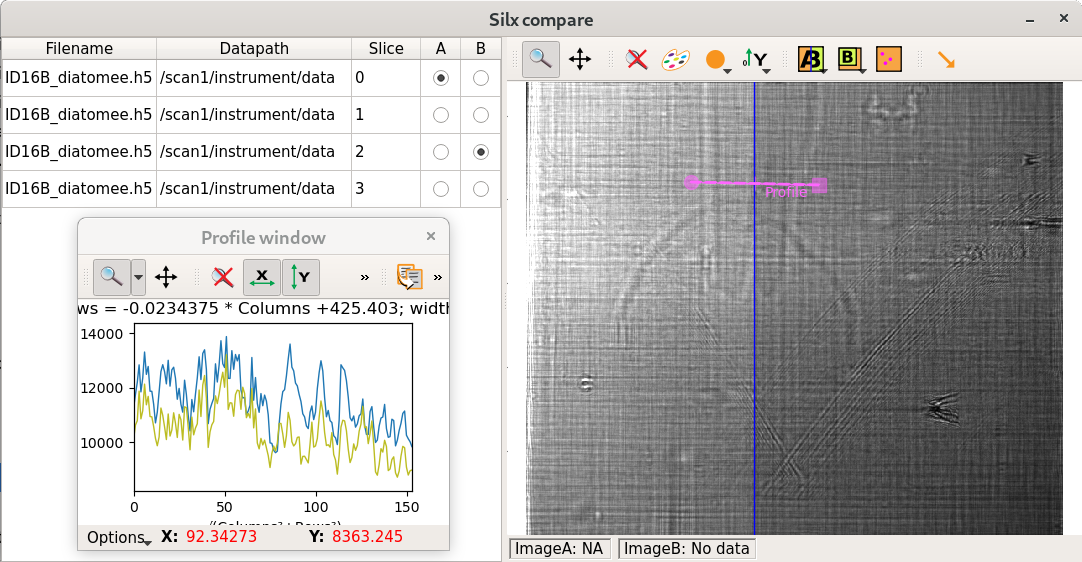Select the orange arrow profile line tool
The height and width of the screenshot is (562, 1082).
[x=945, y=59]
